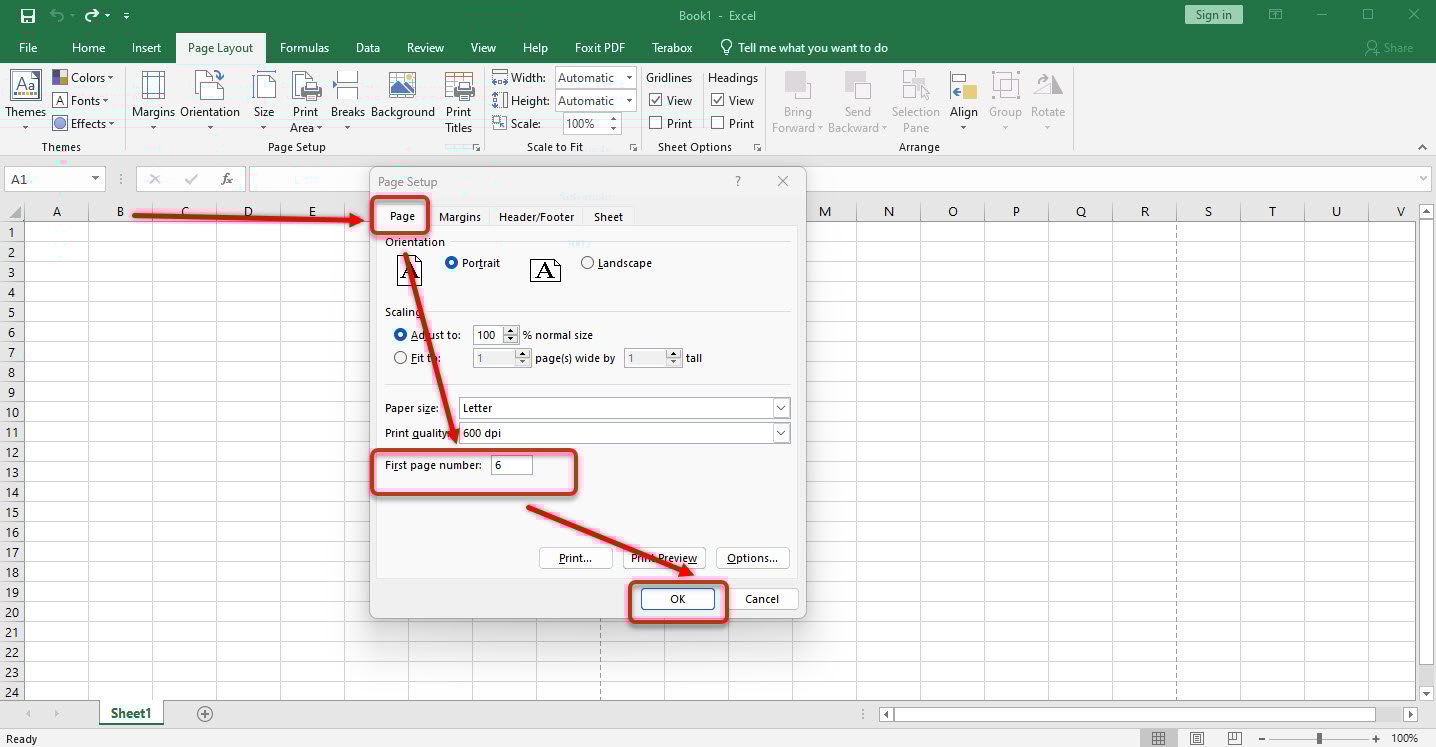Screen dimensions: 1436x747
Task: Open Print Titles settings
Action: pyautogui.click(x=459, y=101)
